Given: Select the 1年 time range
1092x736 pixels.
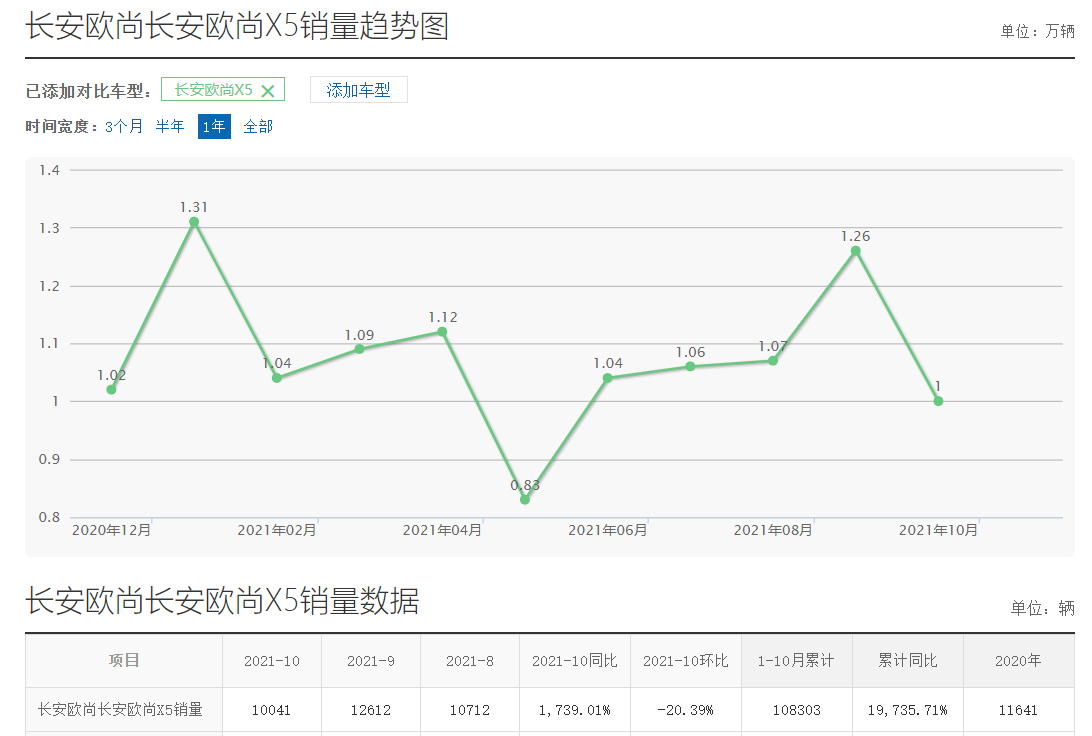Looking at the screenshot, I should [x=214, y=126].
